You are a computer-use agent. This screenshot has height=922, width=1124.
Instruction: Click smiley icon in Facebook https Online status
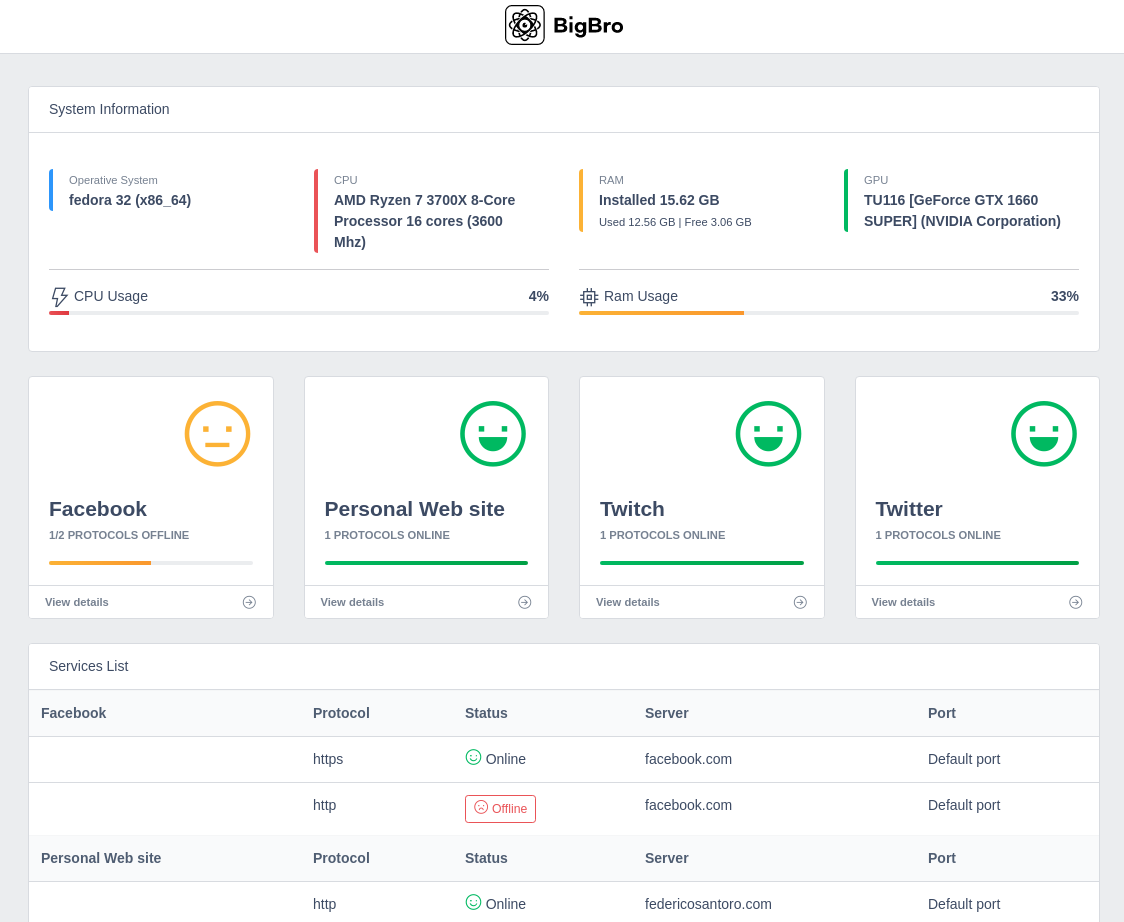point(473,757)
